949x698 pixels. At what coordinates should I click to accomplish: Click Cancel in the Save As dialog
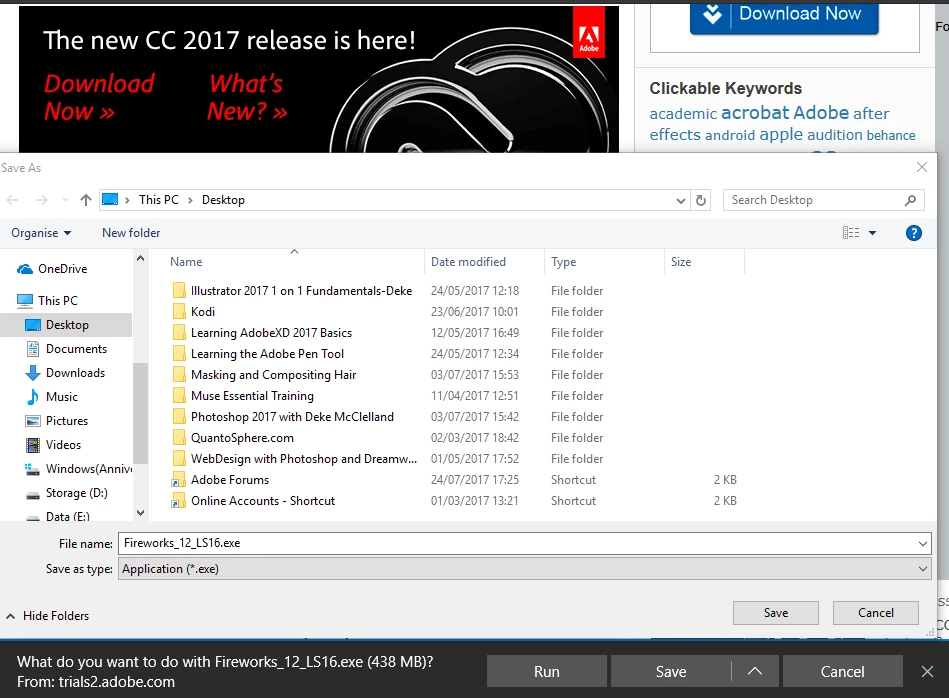tap(875, 613)
